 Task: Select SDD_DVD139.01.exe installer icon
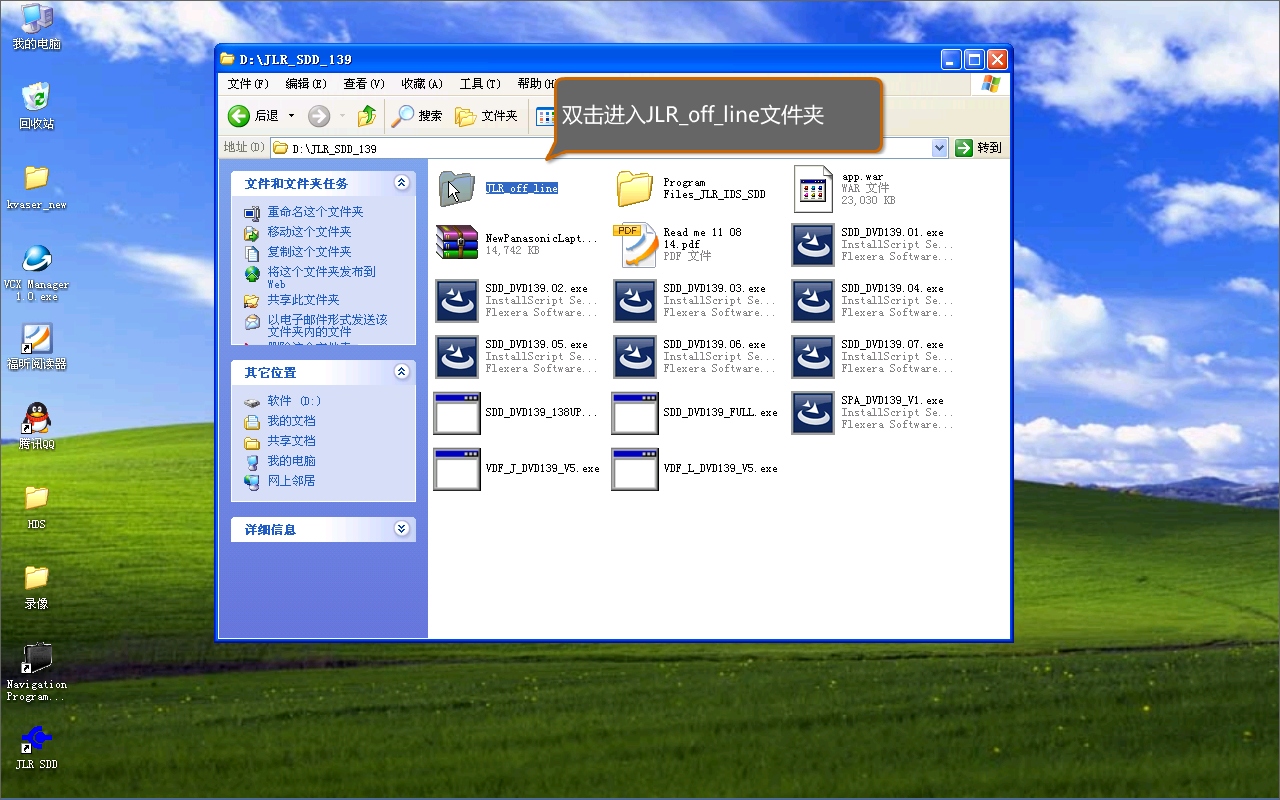813,245
